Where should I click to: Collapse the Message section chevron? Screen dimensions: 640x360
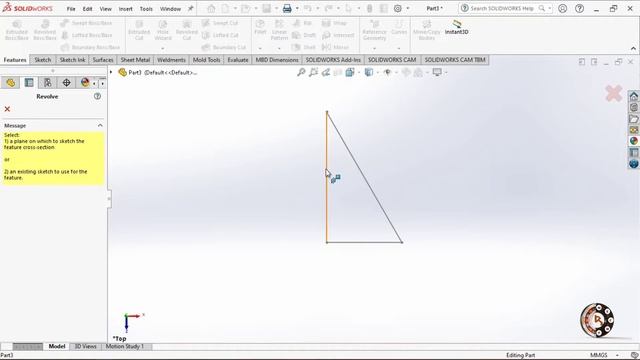[100, 125]
